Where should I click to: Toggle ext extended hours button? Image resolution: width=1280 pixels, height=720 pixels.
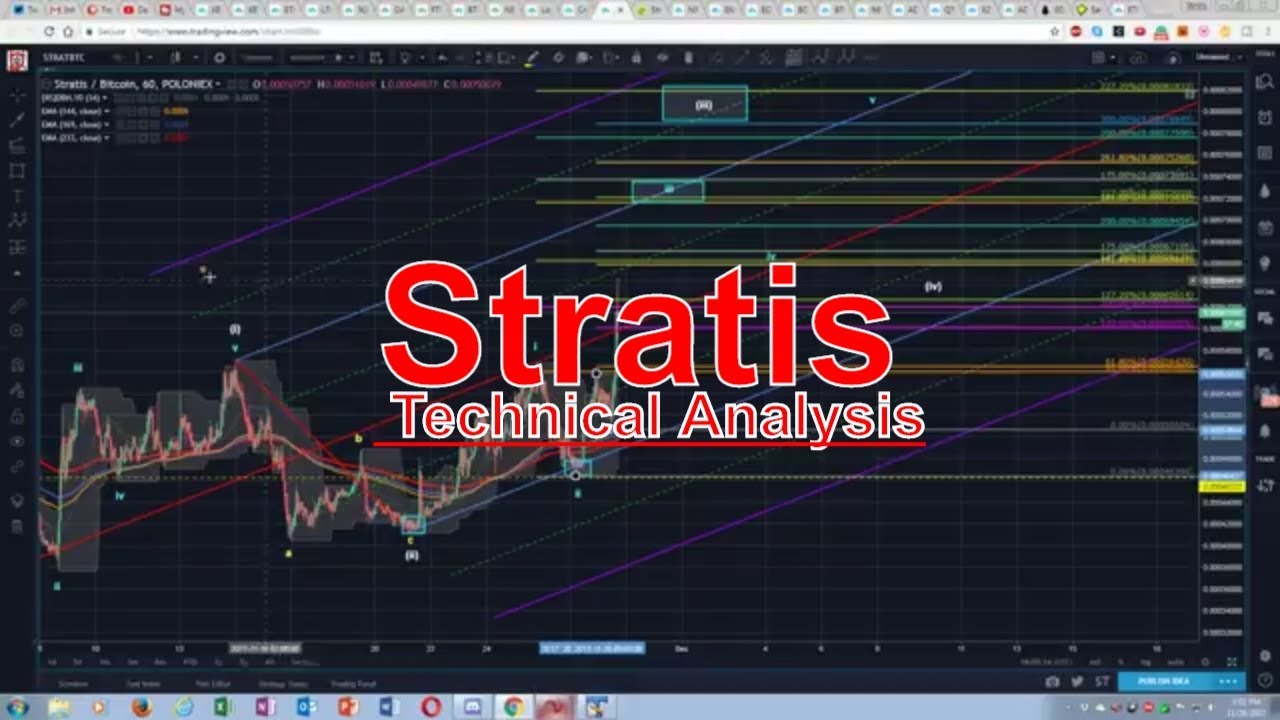pos(1095,661)
